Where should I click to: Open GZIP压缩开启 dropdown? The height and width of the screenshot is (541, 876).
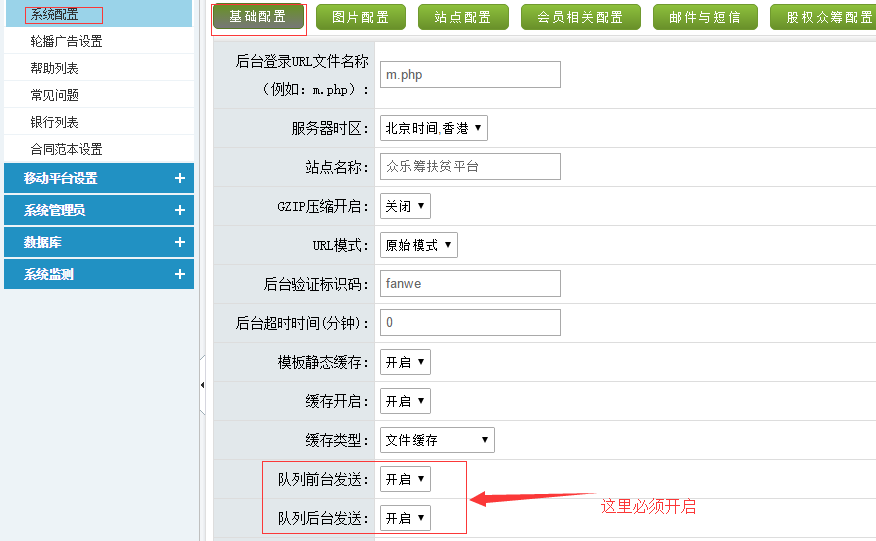[x=405, y=206]
